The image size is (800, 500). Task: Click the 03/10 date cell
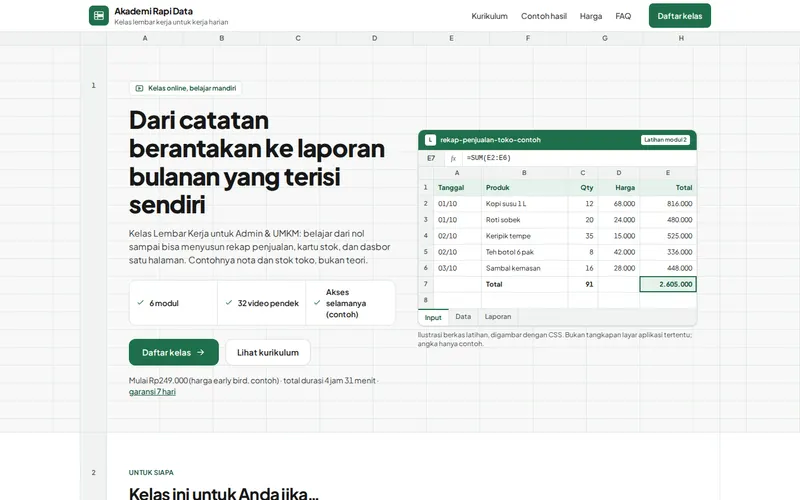click(457, 268)
